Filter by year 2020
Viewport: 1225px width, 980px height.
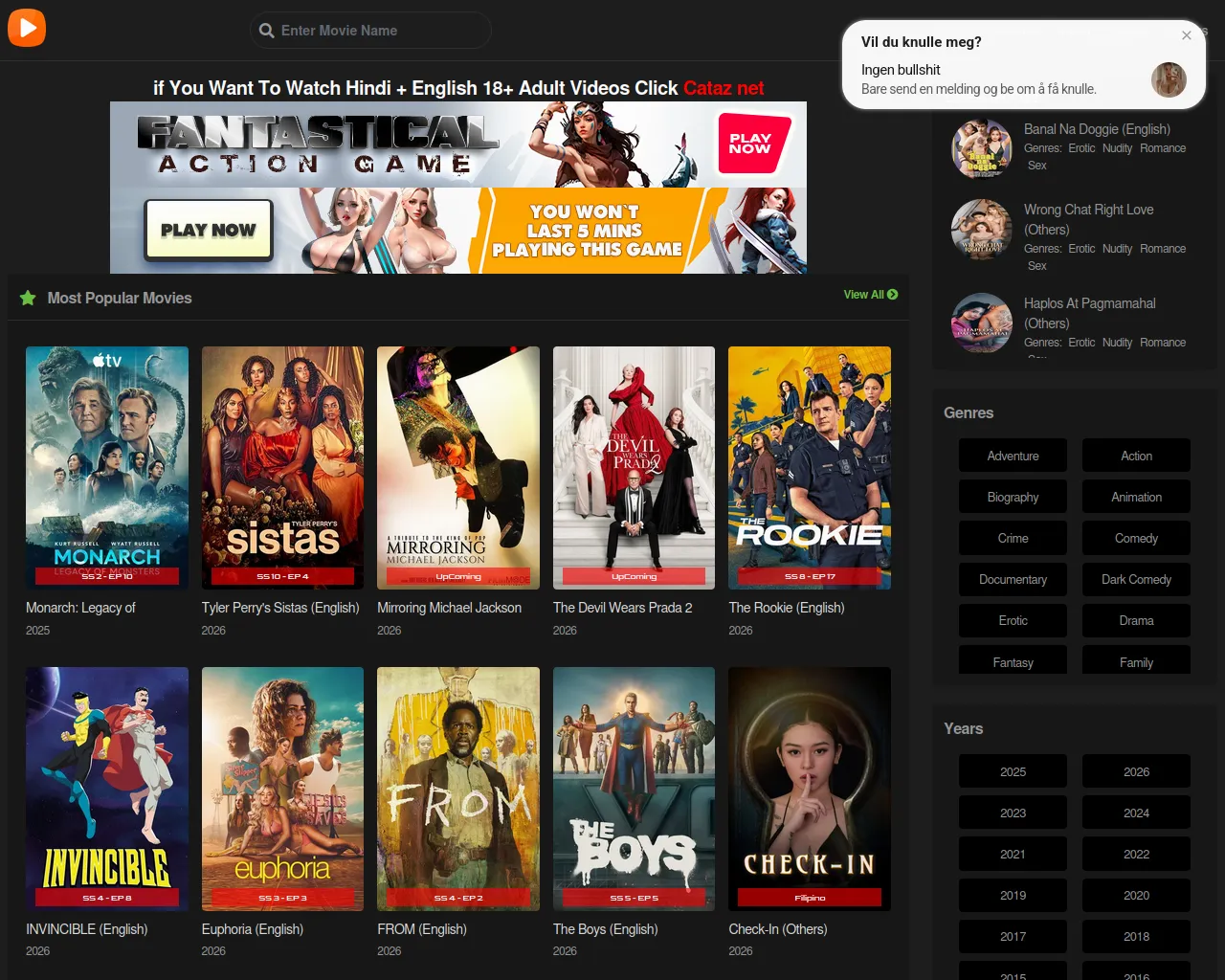click(x=1136, y=895)
